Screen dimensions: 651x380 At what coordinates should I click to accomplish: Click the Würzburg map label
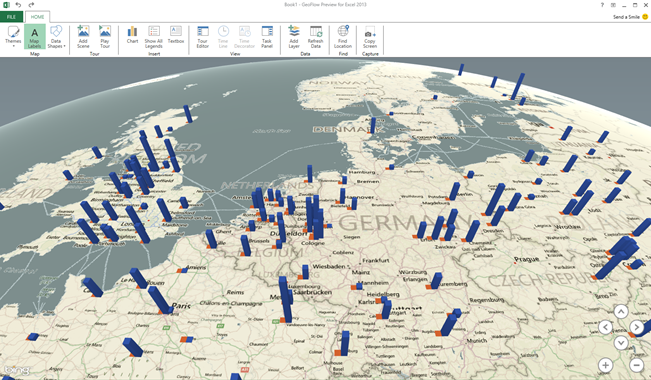click(413, 272)
